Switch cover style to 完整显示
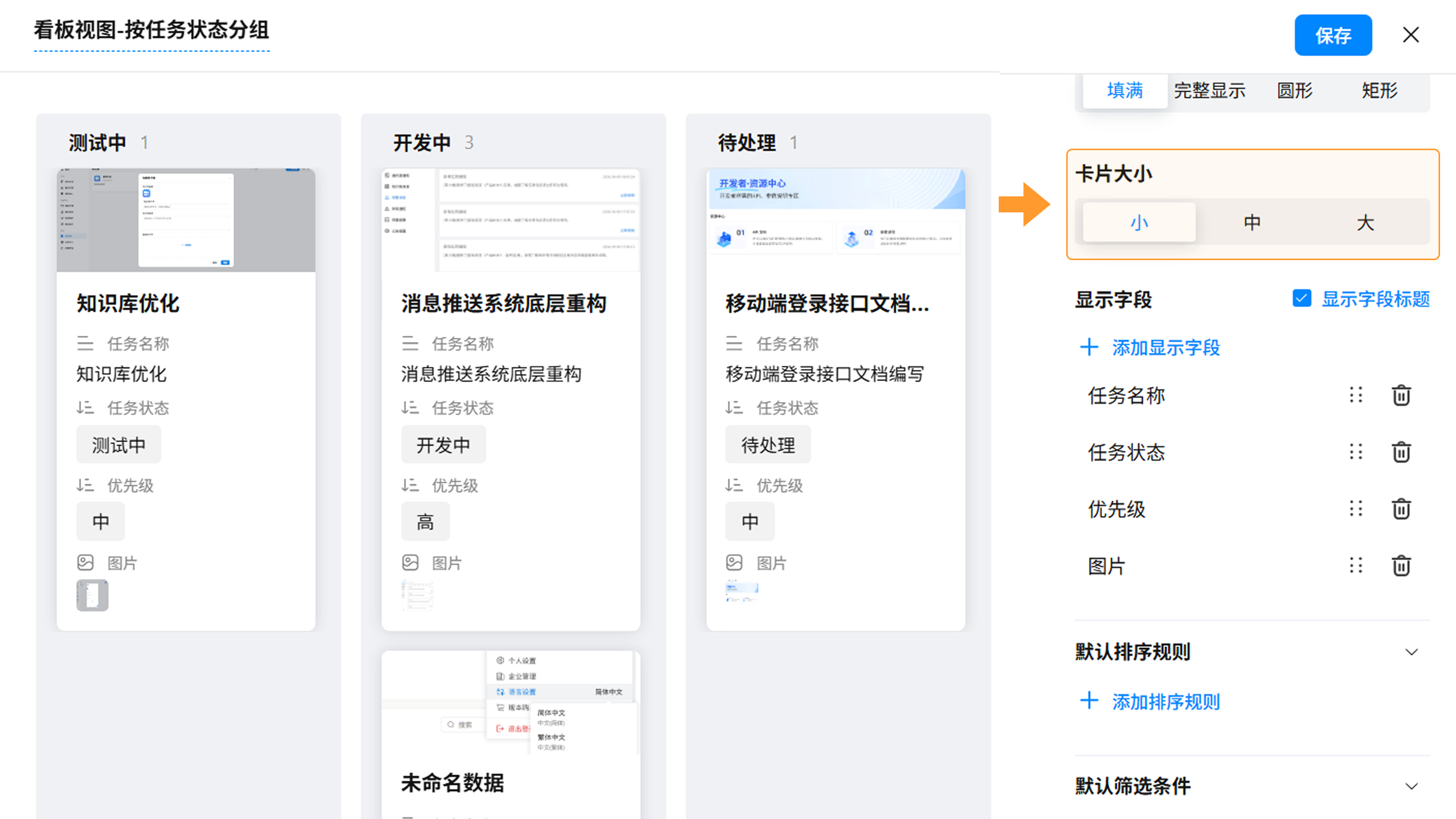This screenshot has height=819, width=1456. point(1210,91)
